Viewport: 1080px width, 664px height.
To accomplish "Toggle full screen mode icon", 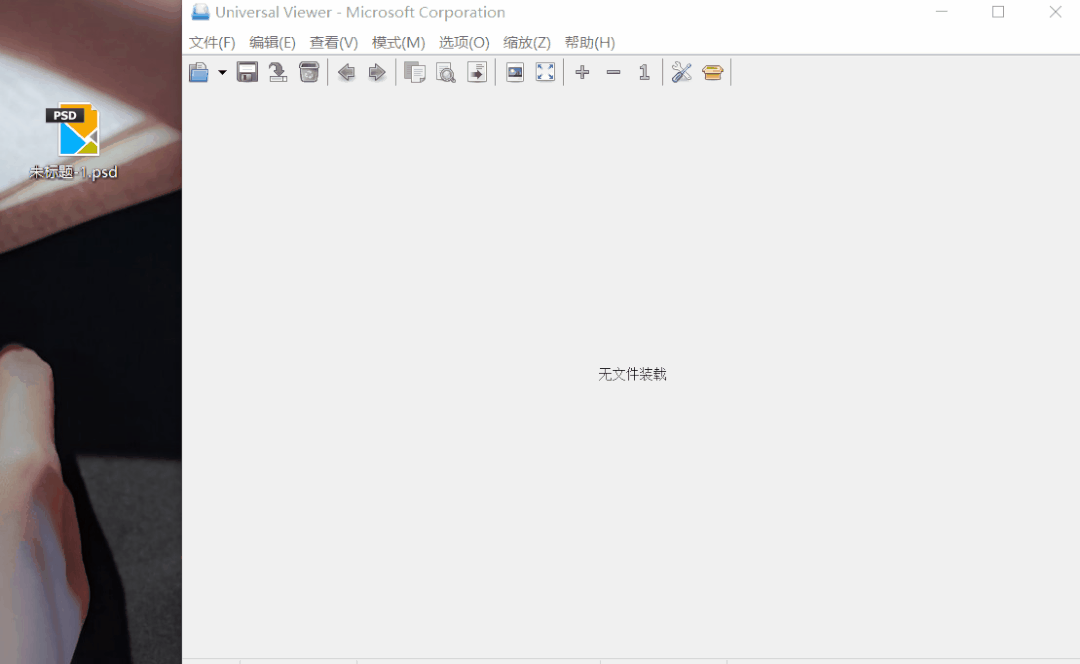I will click(x=545, y=72).
